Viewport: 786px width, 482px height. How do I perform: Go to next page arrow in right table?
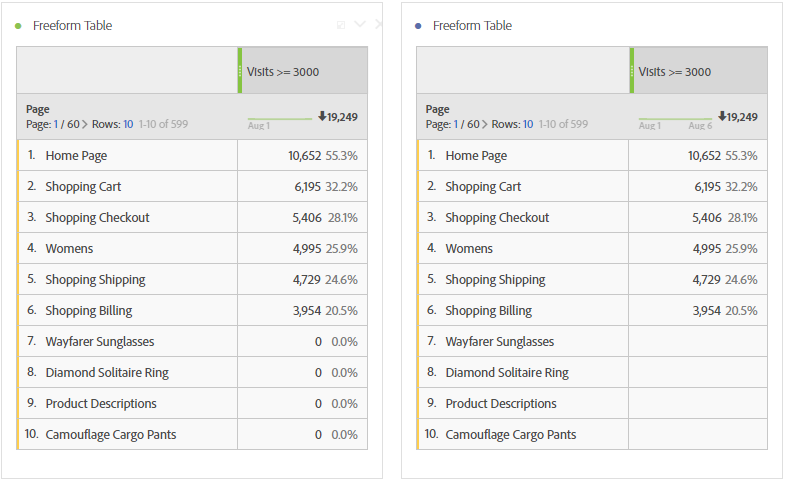pos(485,124)
